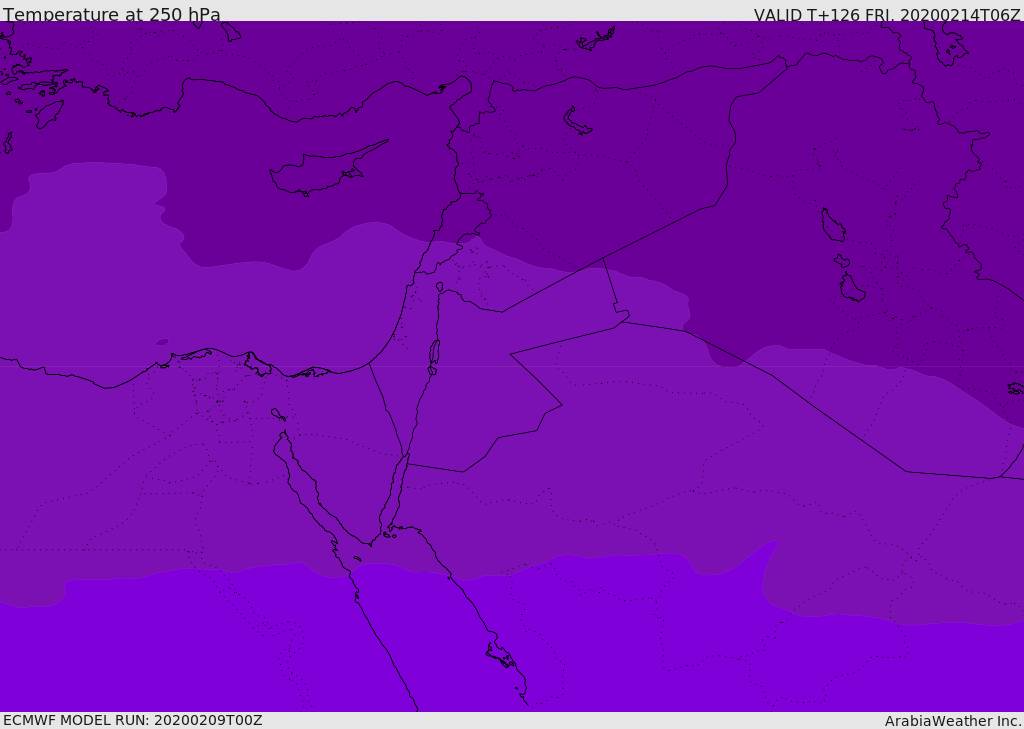Click the 'Temperature at 250 hPa' title
Viewport: 1024px width, 729px height.
coord(112,14)
